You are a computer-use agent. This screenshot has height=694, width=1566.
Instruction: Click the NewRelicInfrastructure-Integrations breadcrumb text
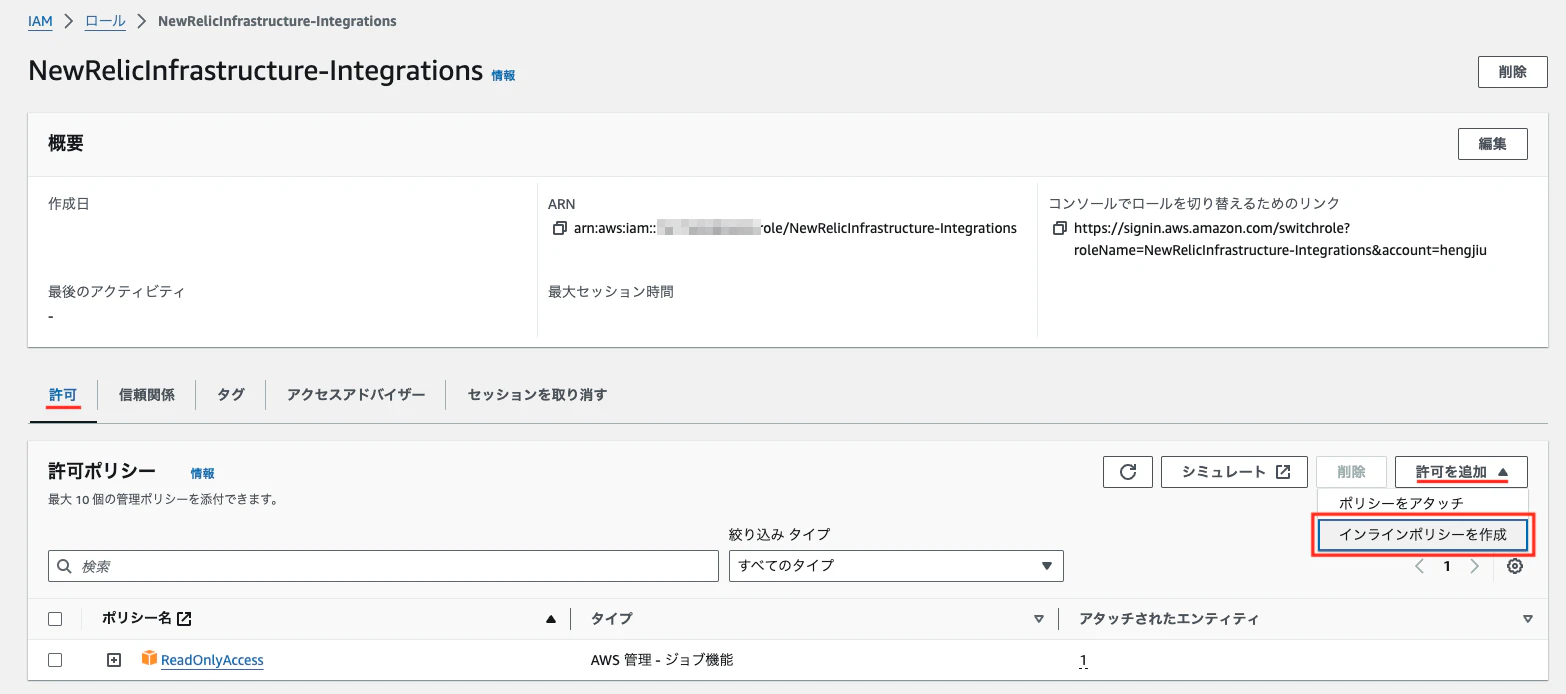(277, 21)
